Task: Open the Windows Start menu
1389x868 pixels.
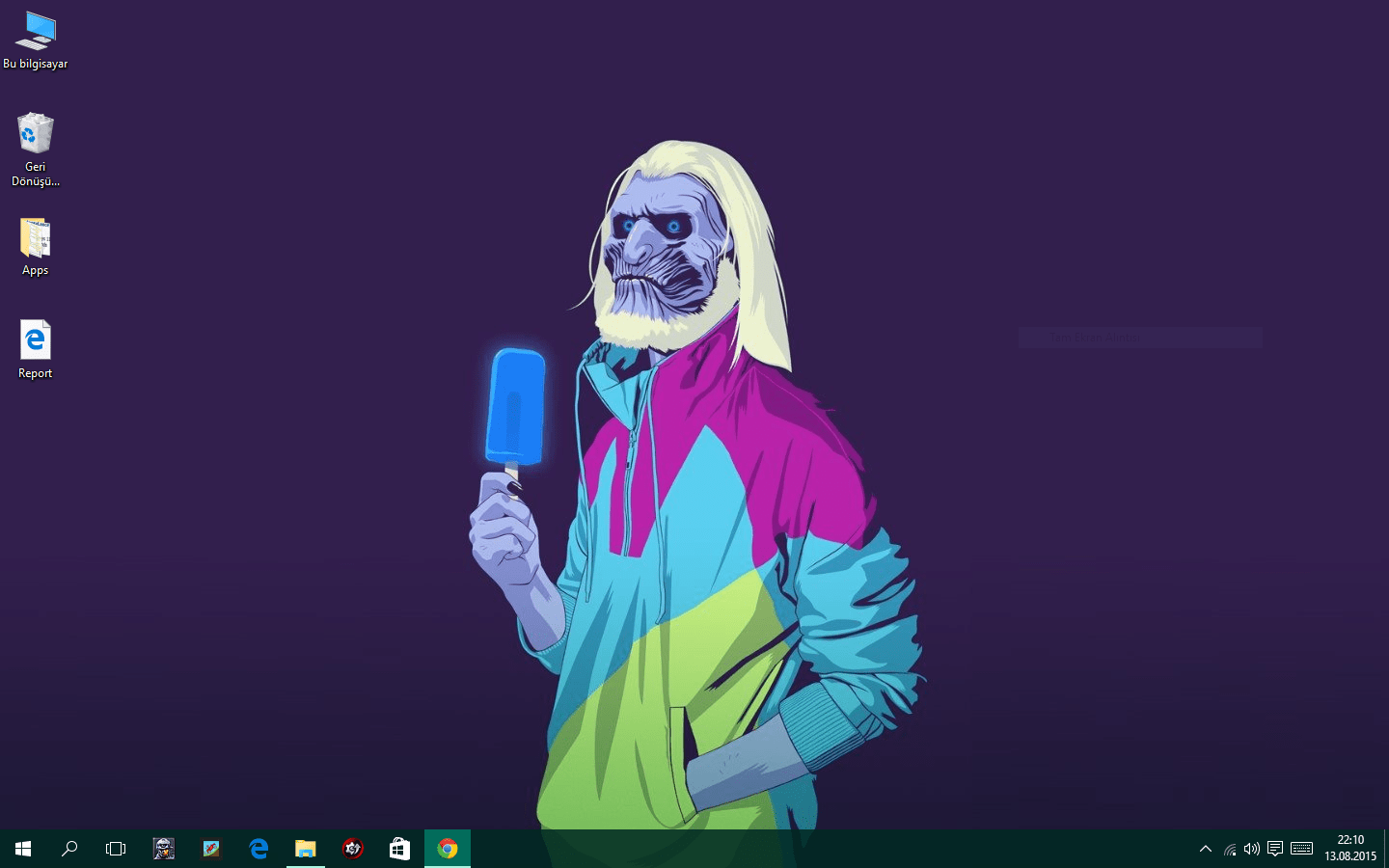Action: (x=23, y=849)
